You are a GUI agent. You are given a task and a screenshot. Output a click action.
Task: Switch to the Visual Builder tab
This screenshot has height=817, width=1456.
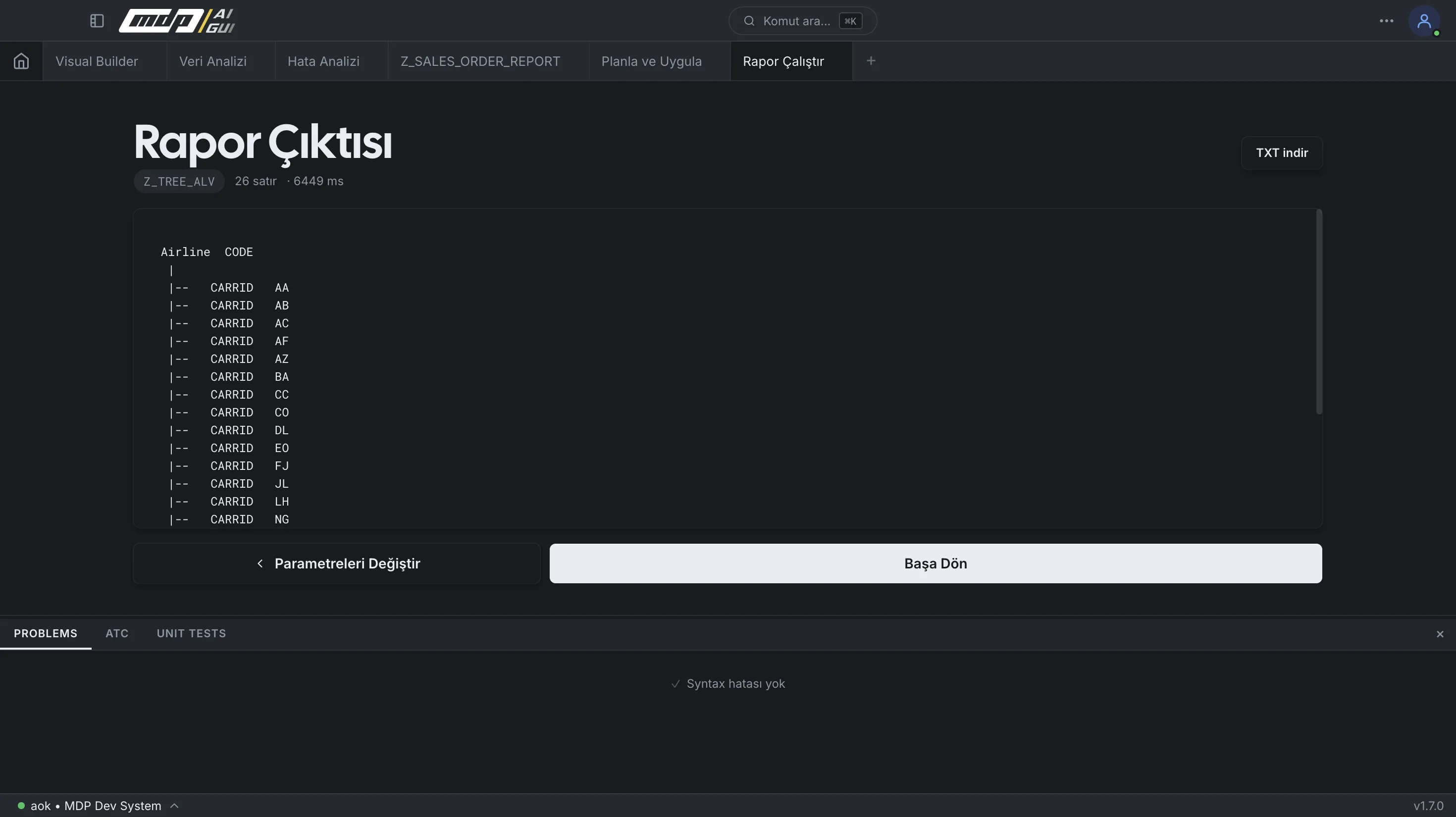pos(97,61)
